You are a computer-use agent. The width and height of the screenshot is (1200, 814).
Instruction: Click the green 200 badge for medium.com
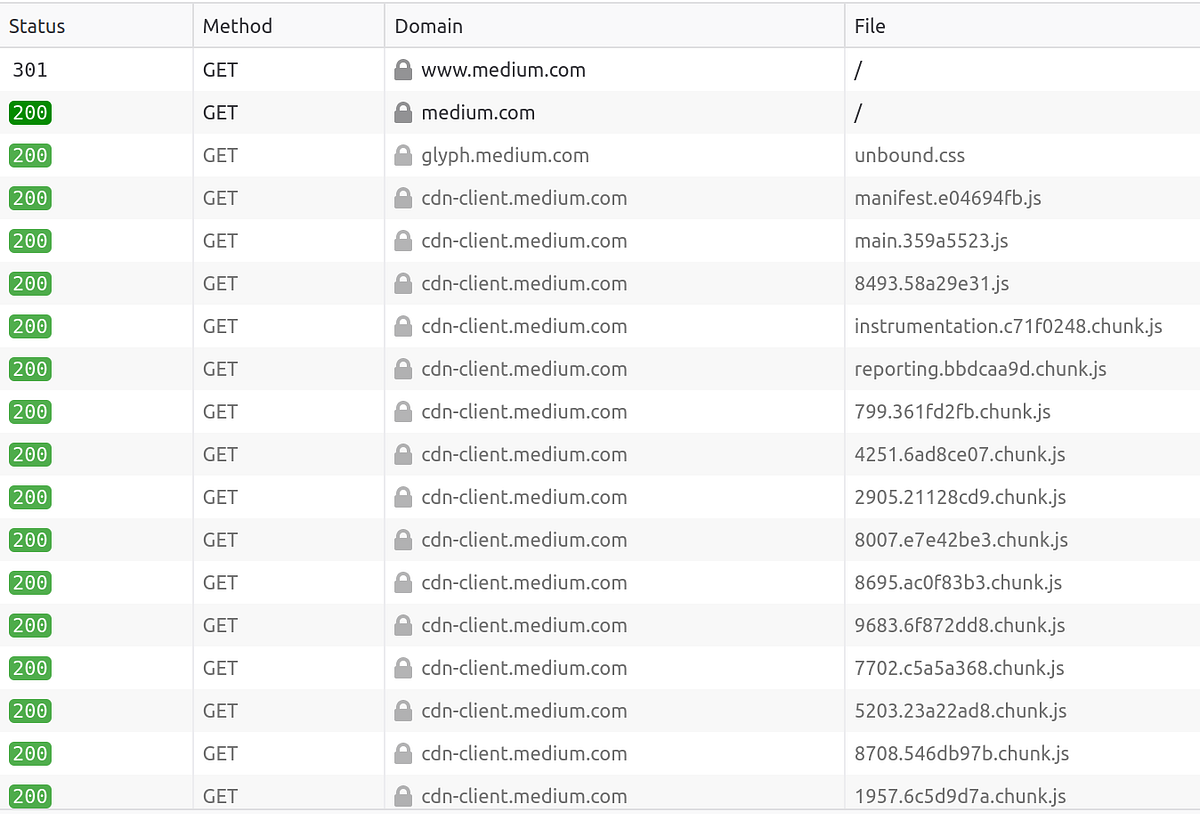pyautogui.click(x=29, y=112)
